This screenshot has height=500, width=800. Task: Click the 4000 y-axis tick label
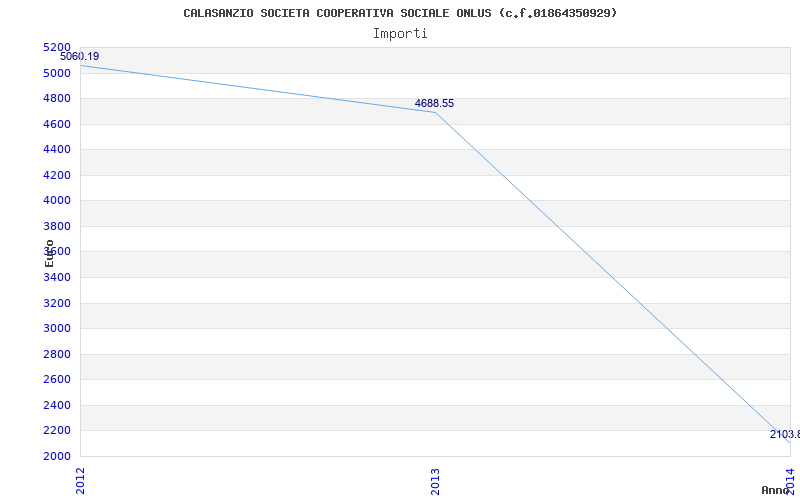click(x=57, y=201)
